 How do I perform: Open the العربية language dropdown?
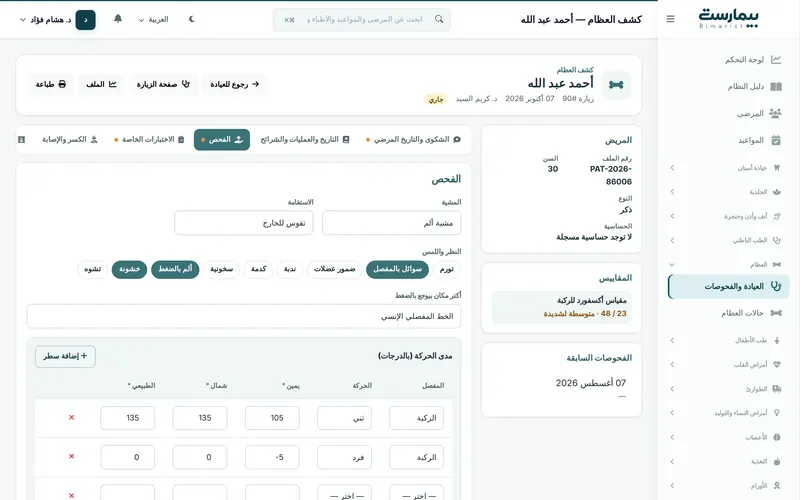tap(153, 19)
